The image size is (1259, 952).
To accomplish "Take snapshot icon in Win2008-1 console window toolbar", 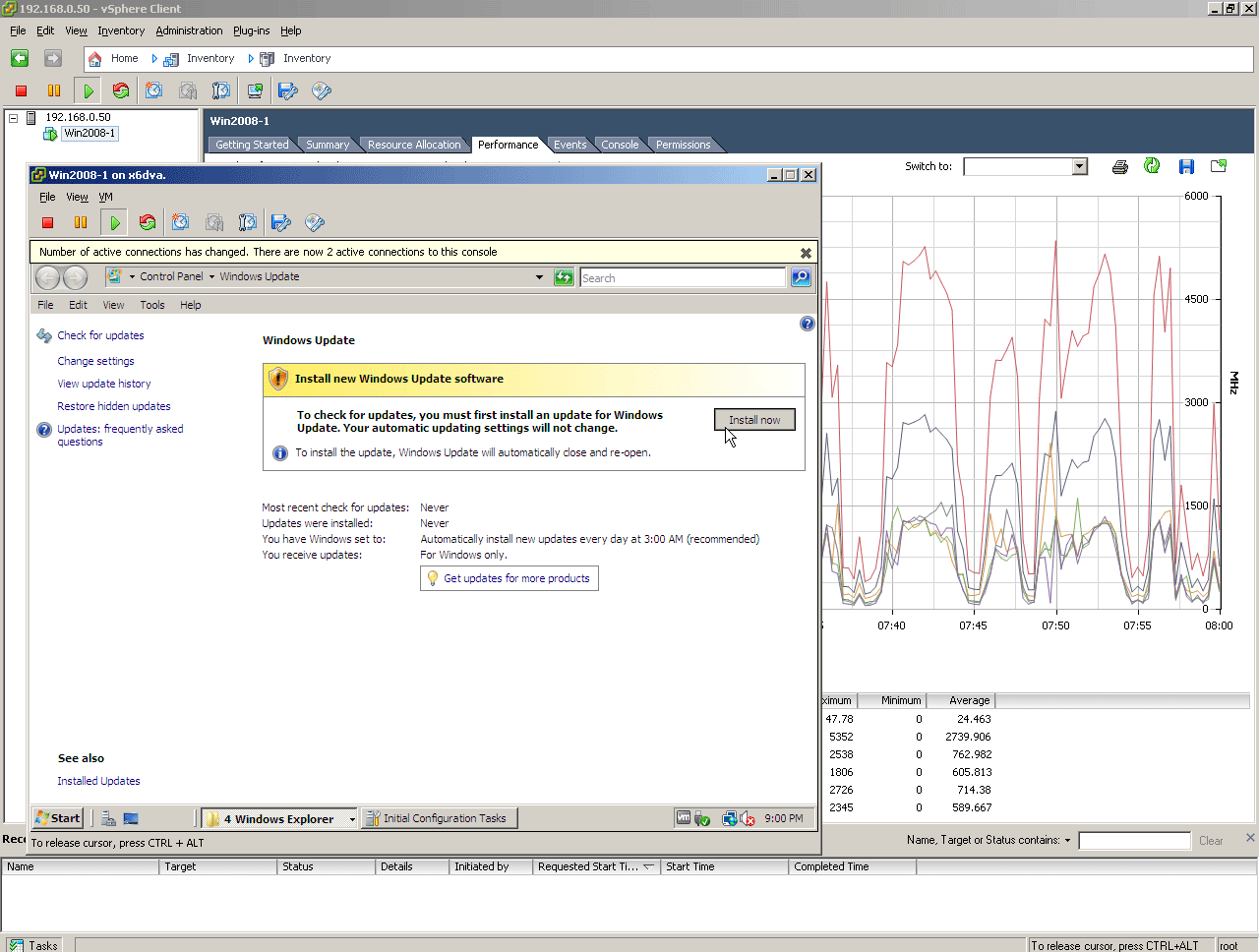I will (181, 223).
